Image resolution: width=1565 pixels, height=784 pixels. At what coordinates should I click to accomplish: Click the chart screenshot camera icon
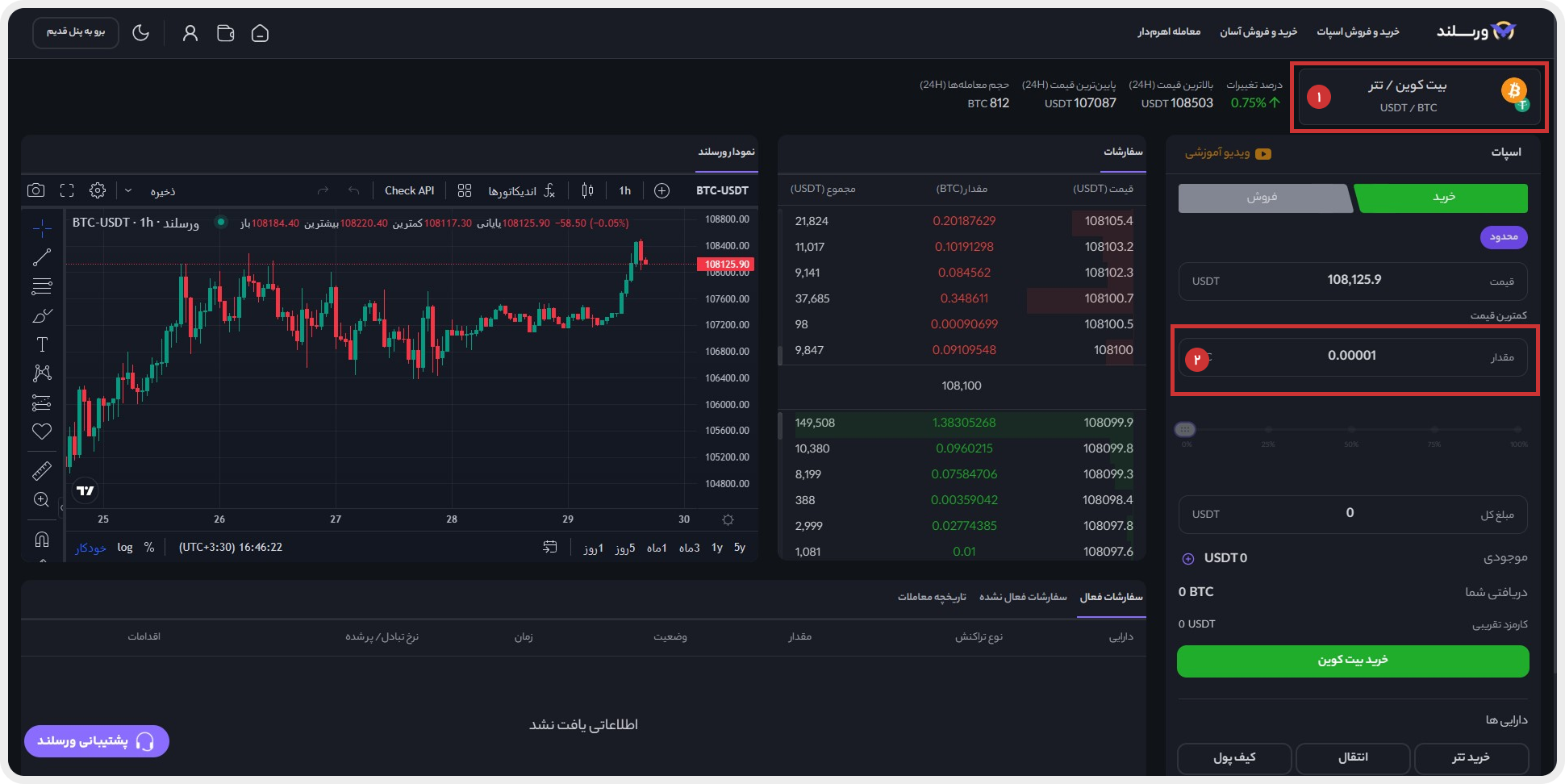pyautogui.click(x=35, y=190)
